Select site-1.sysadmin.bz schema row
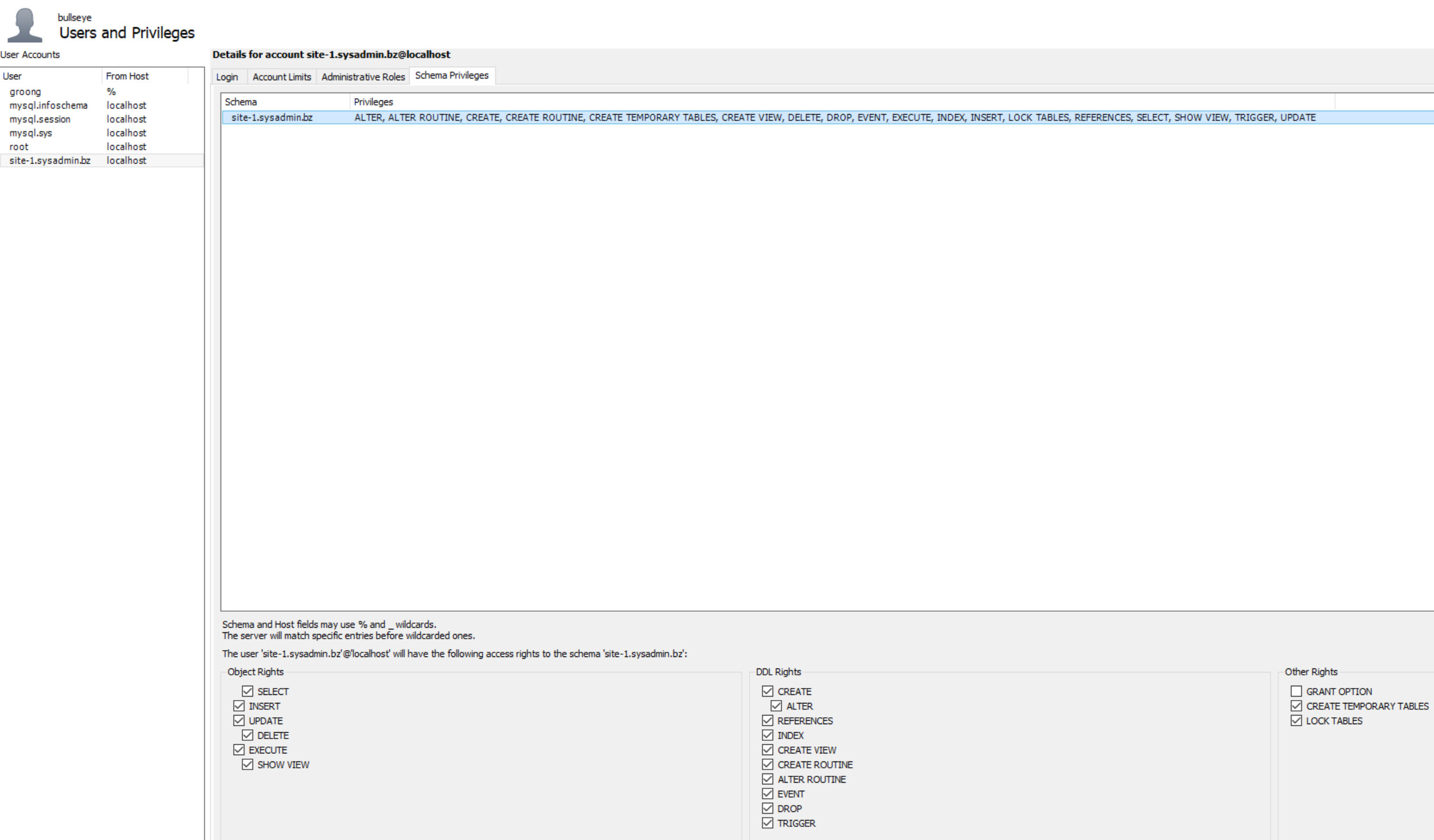The height and width of the screenshot is (840, 1434). tap(276, 117)
